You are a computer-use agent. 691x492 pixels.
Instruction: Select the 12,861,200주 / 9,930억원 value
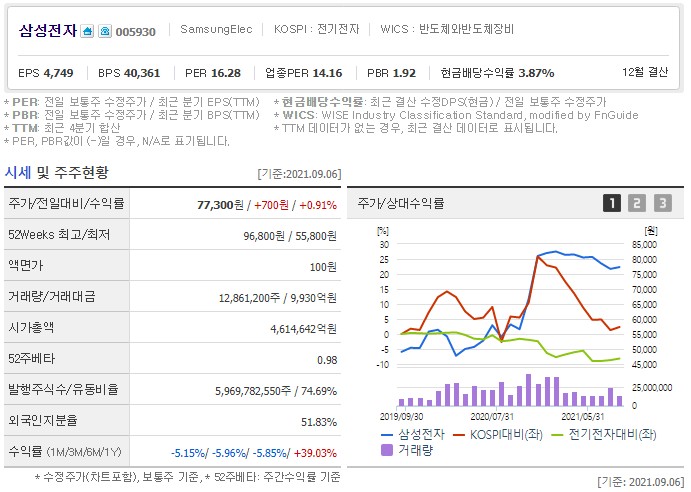[x=278, y=298]
